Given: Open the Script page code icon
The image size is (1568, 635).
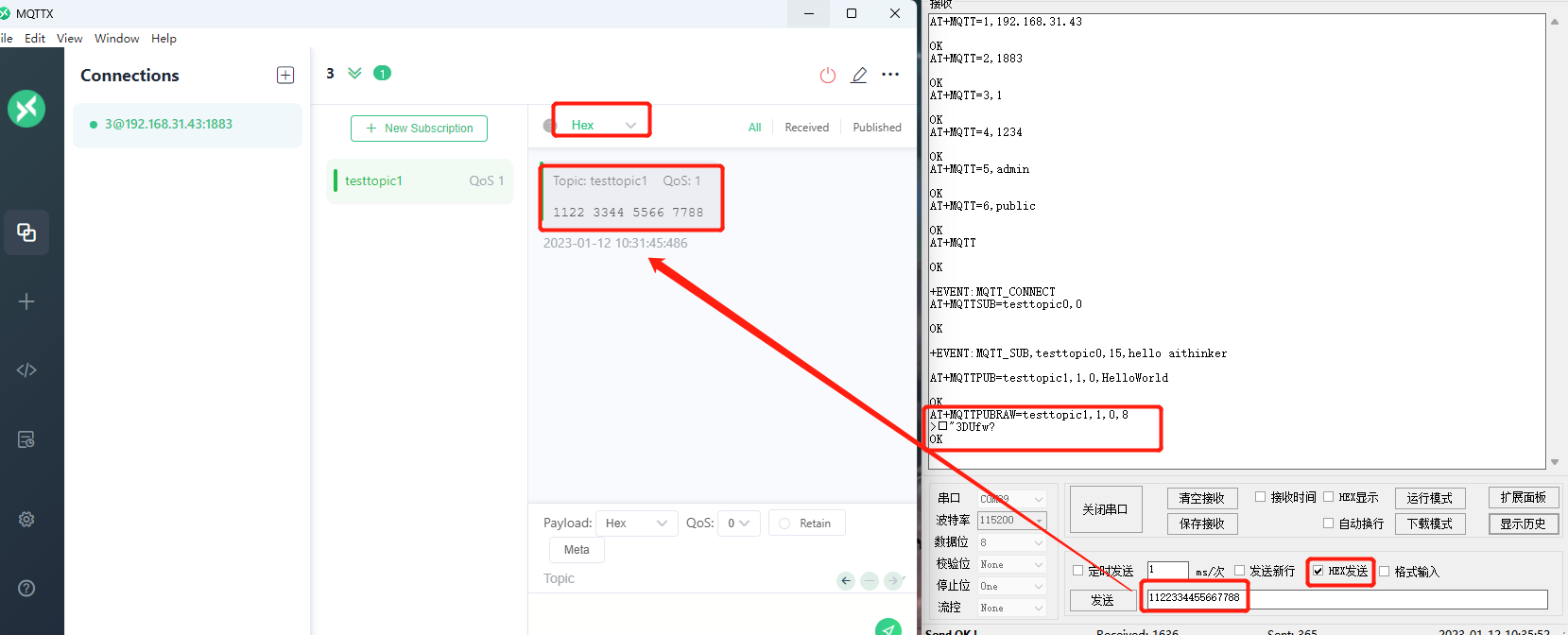Looking at the screenshot, I should (x=26, y=370).
